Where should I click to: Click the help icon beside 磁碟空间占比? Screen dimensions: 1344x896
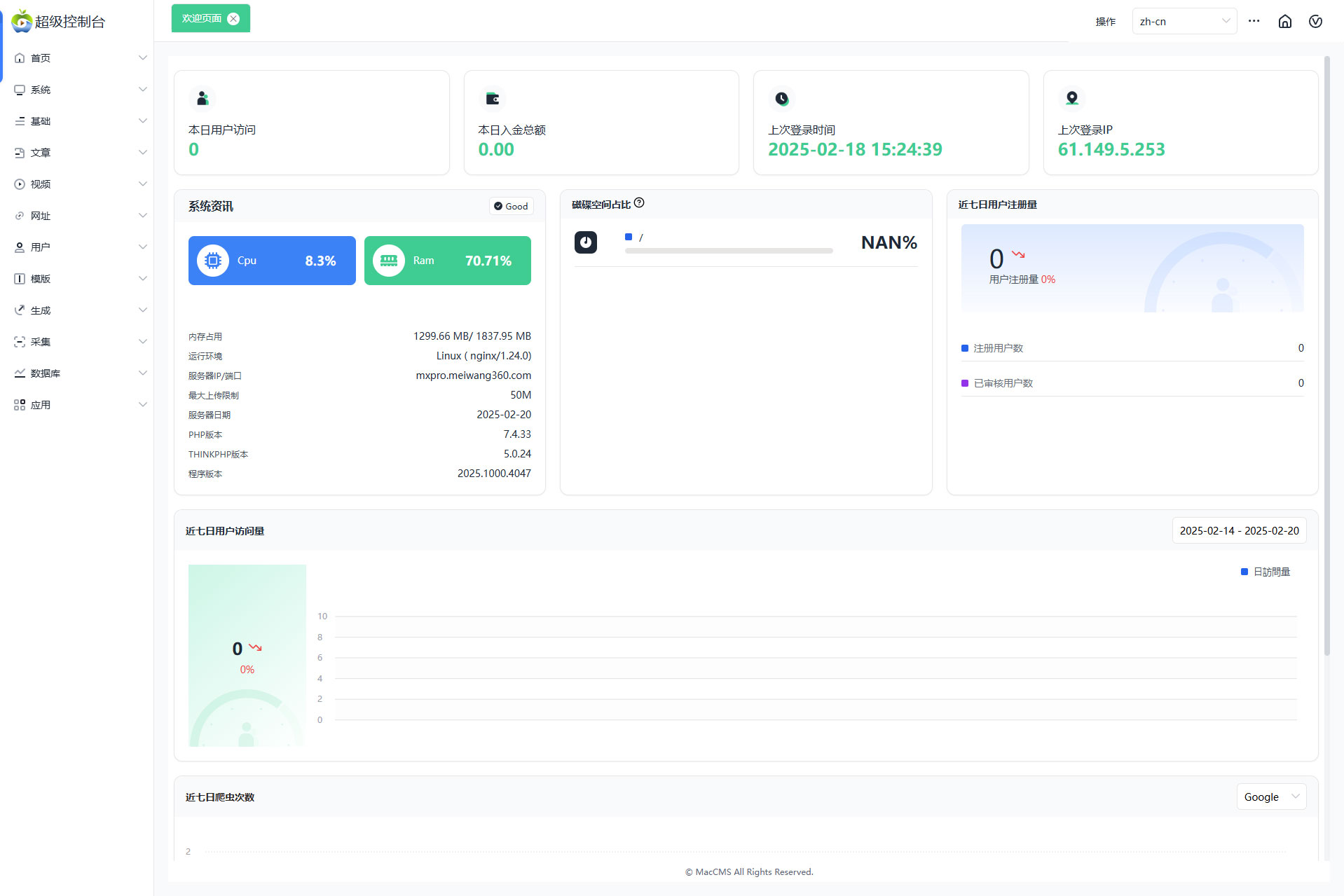coord(639,203)
